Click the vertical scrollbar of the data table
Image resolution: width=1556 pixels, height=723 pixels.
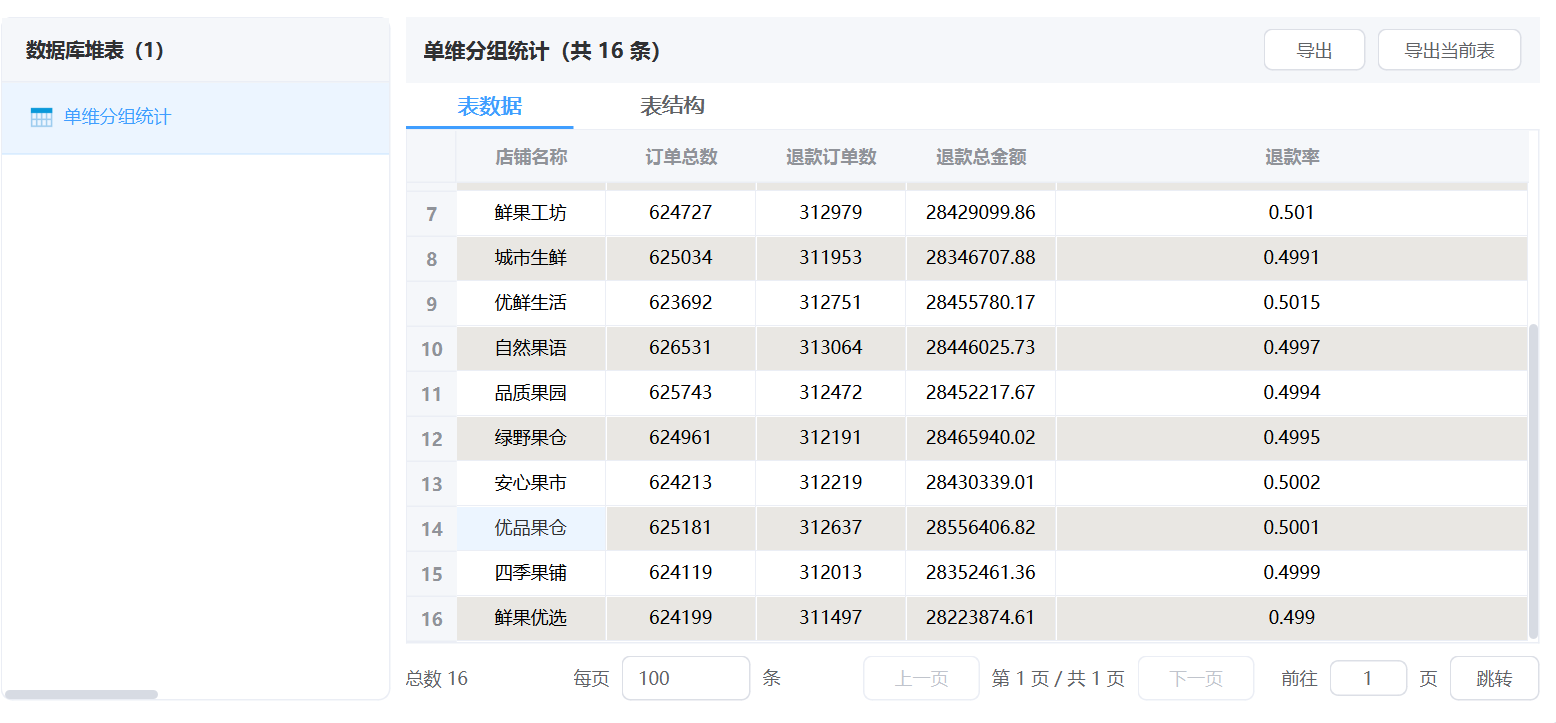(x=1533, y=480)
